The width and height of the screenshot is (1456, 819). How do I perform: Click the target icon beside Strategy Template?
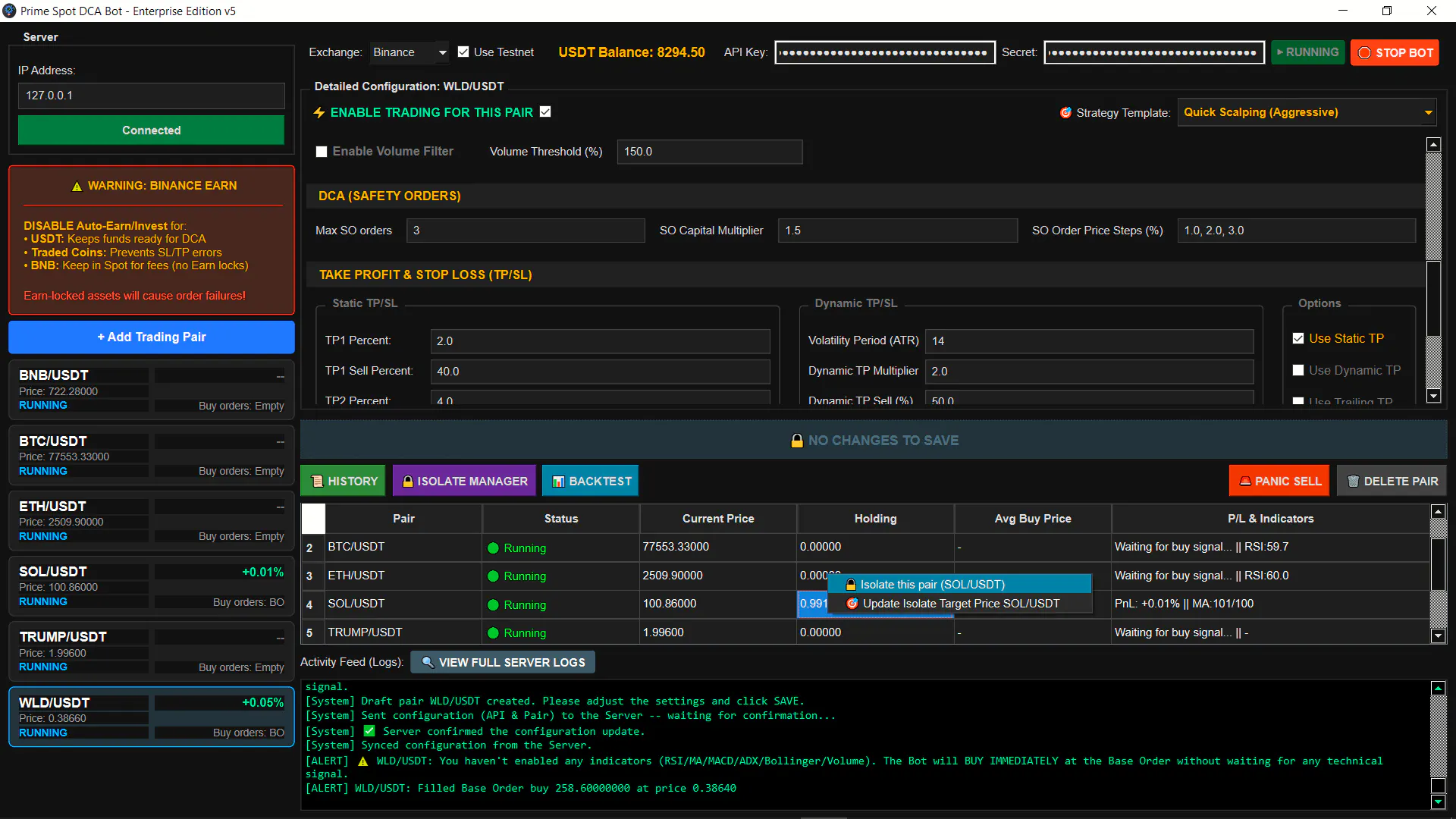pos(1065,113)
